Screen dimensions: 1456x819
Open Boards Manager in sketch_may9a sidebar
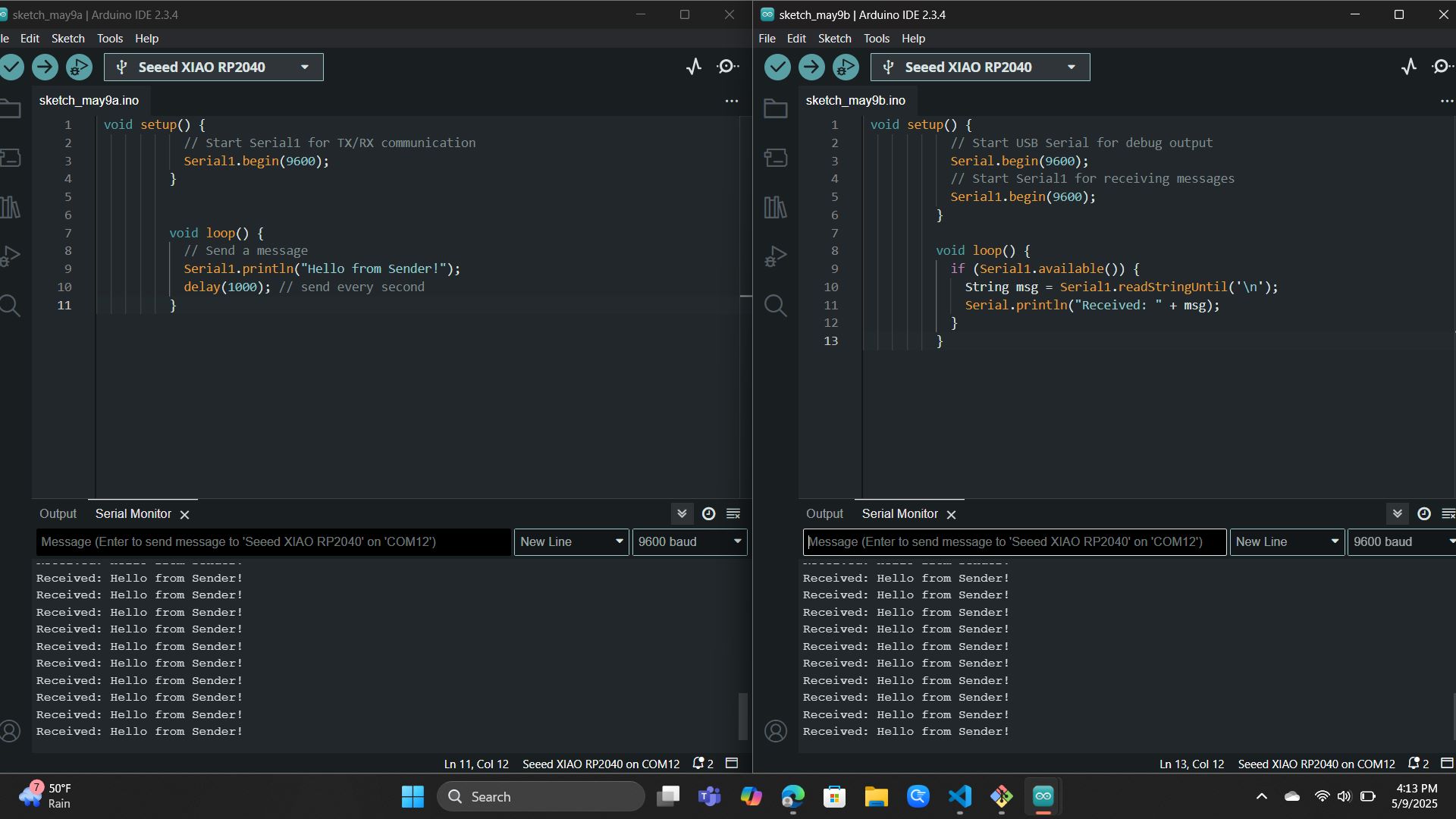[10, 158]
